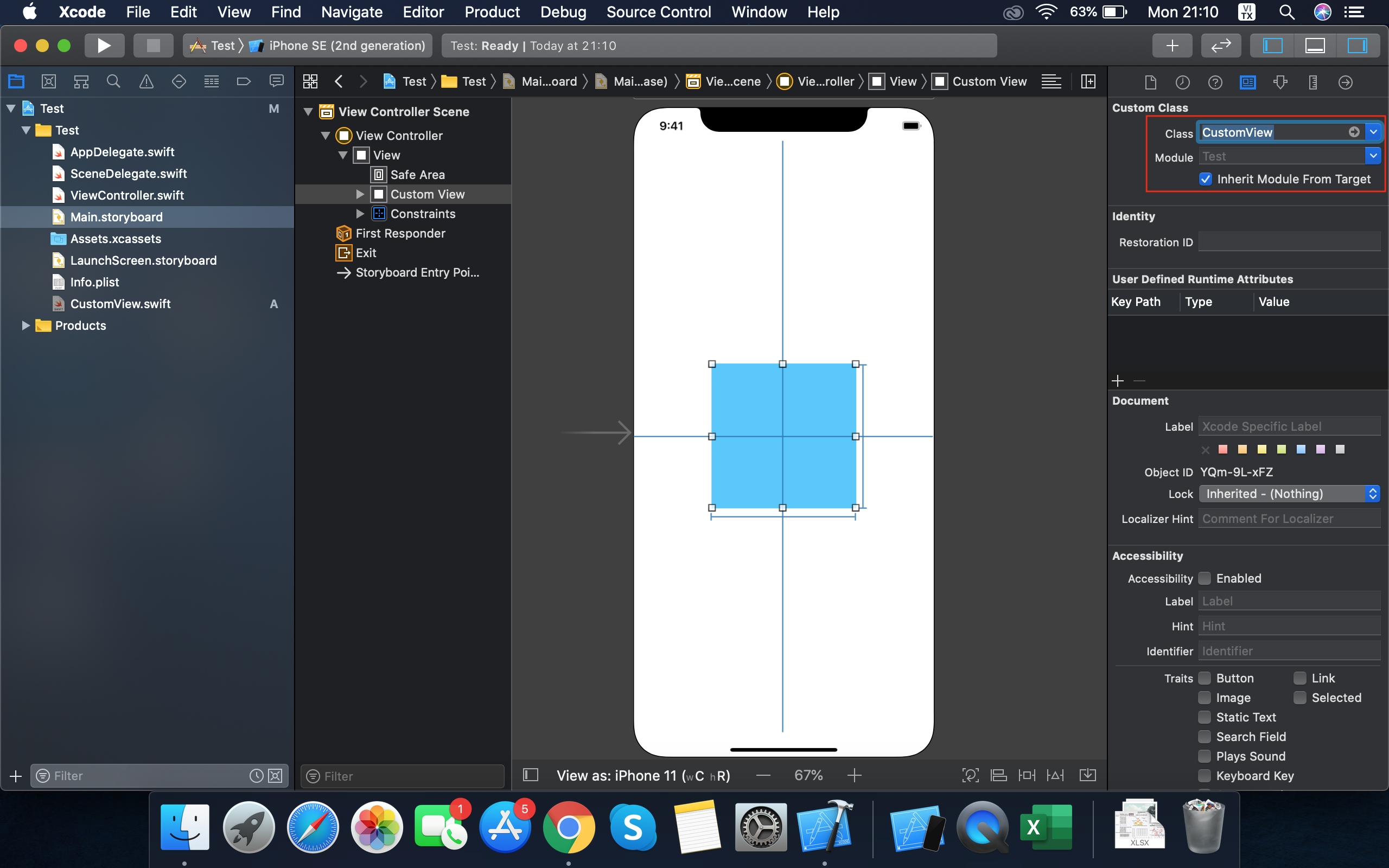Screen dimensions: 1389x868
Task: Enable the Plays Sound accessibility trait
Action: click(x=1205, y=756)
